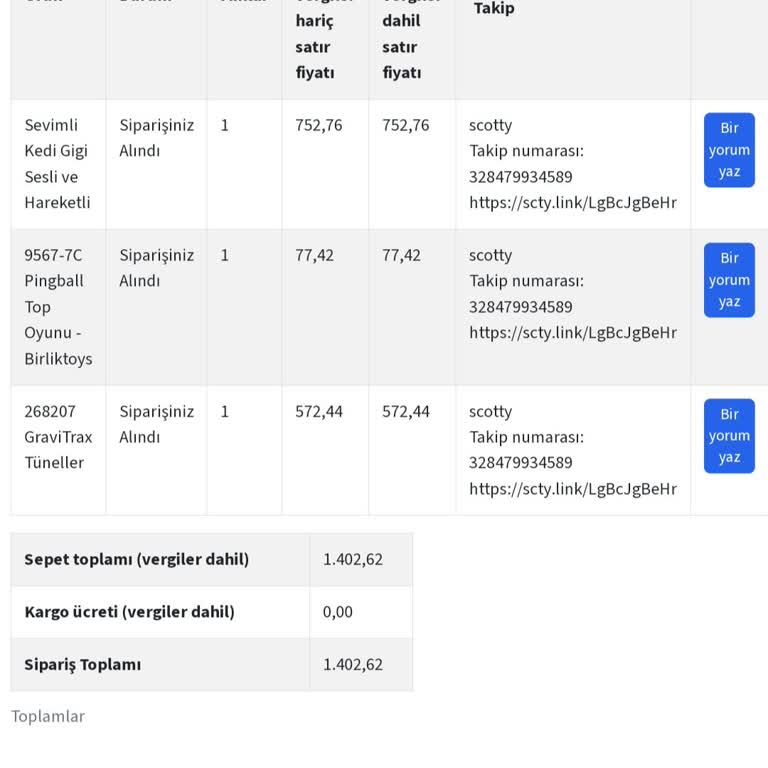Click 'Bir yorum yaz' for Sevimli Kedi Gigi

point(729,150)
